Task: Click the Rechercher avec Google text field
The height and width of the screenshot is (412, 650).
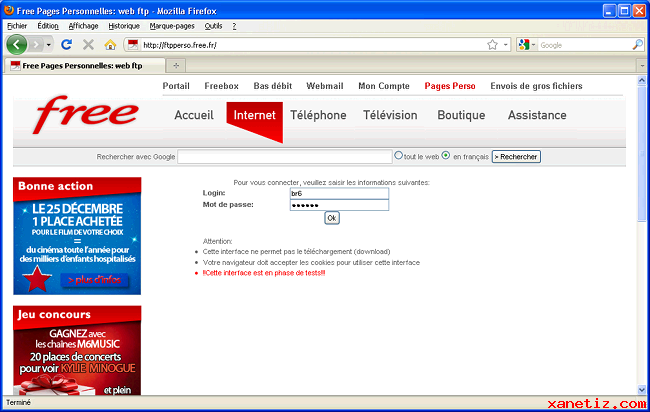Action: [x=285, y=157]
